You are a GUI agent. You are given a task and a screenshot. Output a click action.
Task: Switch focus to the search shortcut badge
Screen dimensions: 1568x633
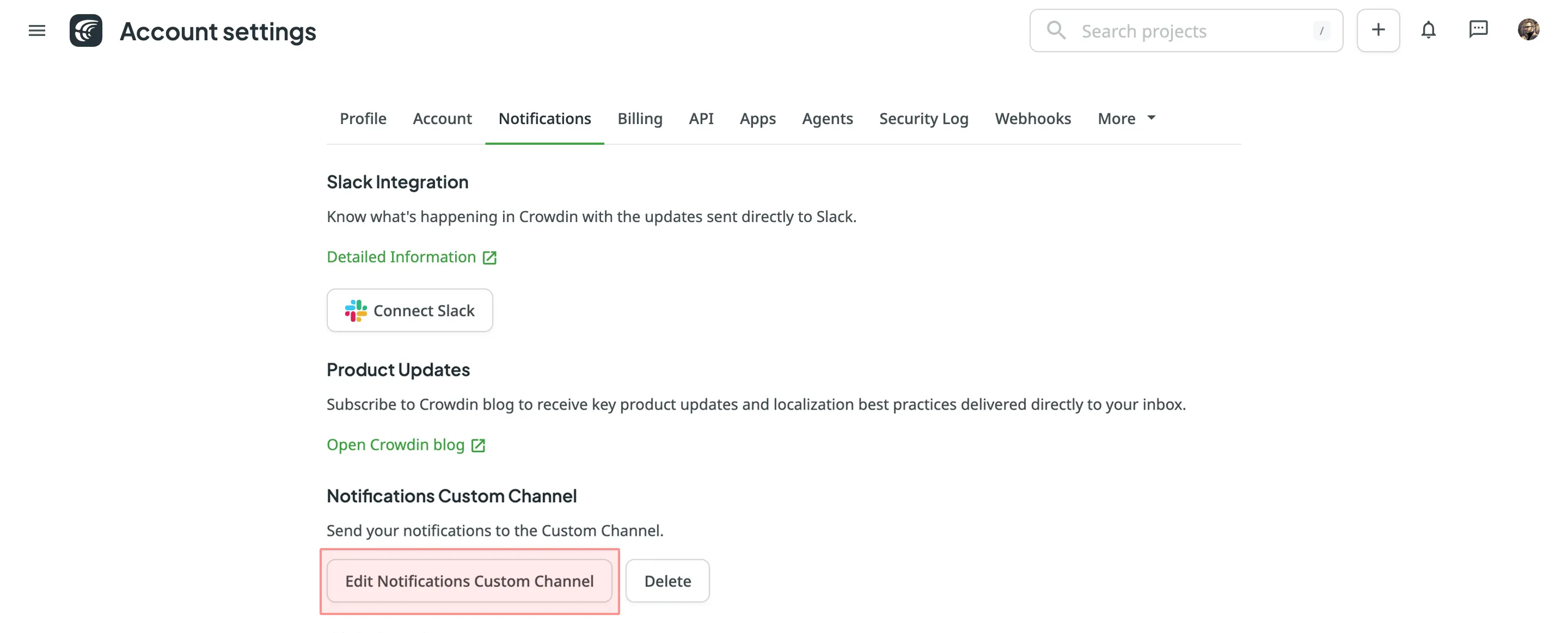pyautogui.click(x=1321, y=31)
